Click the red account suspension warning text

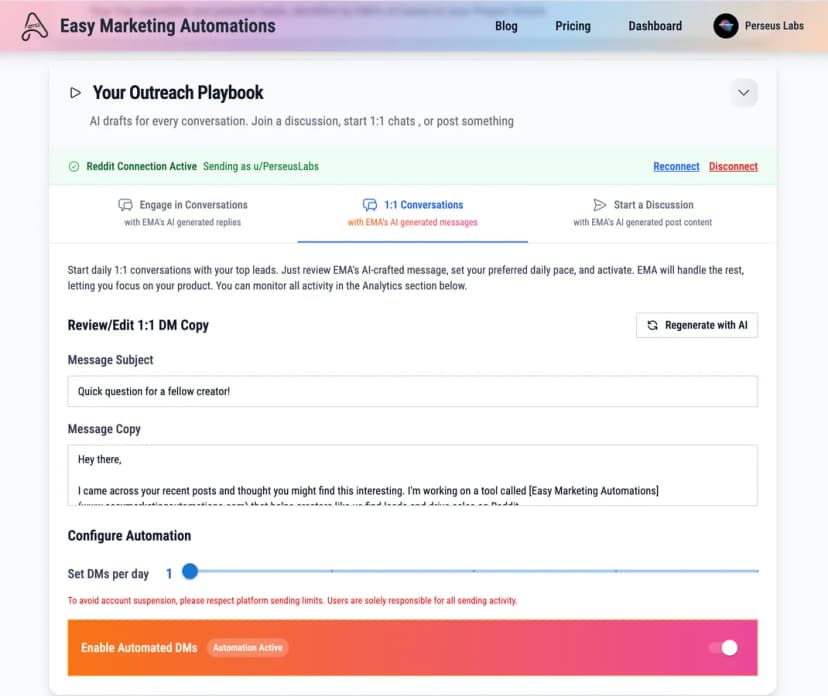pyautogui.click(x=292, y=600)
